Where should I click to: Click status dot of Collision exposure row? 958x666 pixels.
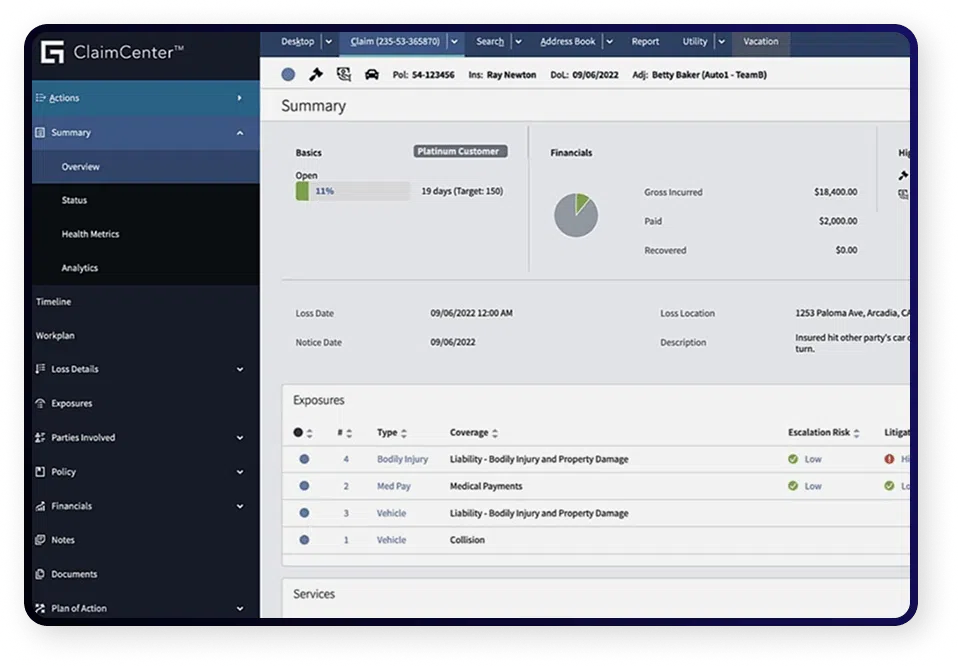pyautogui.click(x=304, y=540)
